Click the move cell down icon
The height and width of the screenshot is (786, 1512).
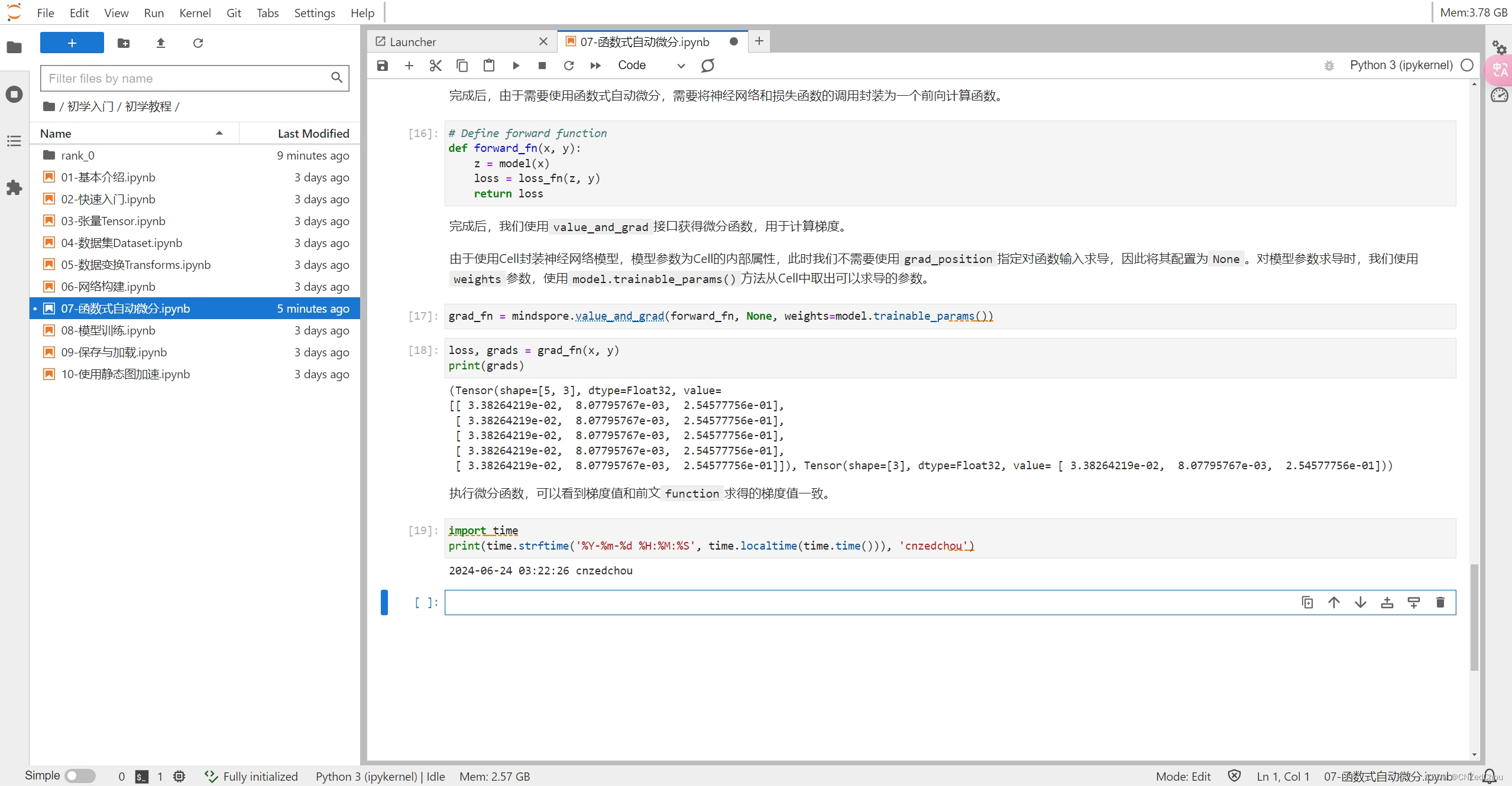click(1360, 602)
